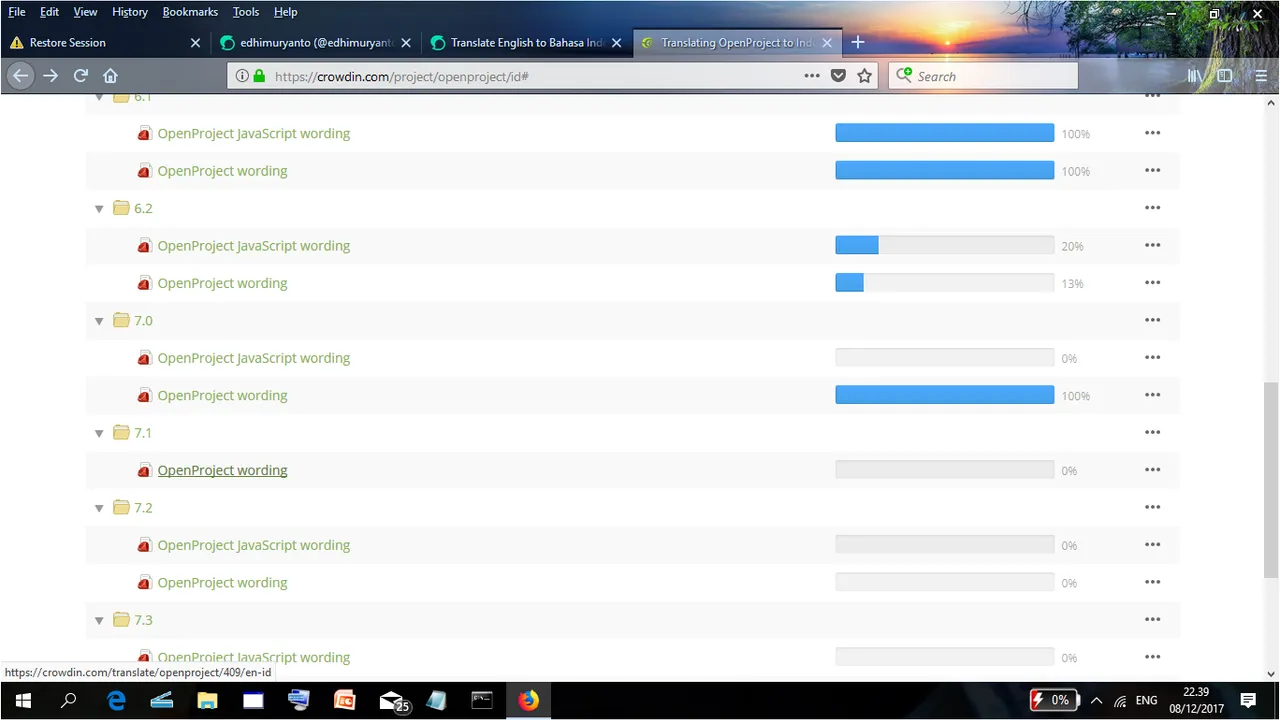1280x720 pixels.
Task: Go forward to next page
Action: (51, 76)
